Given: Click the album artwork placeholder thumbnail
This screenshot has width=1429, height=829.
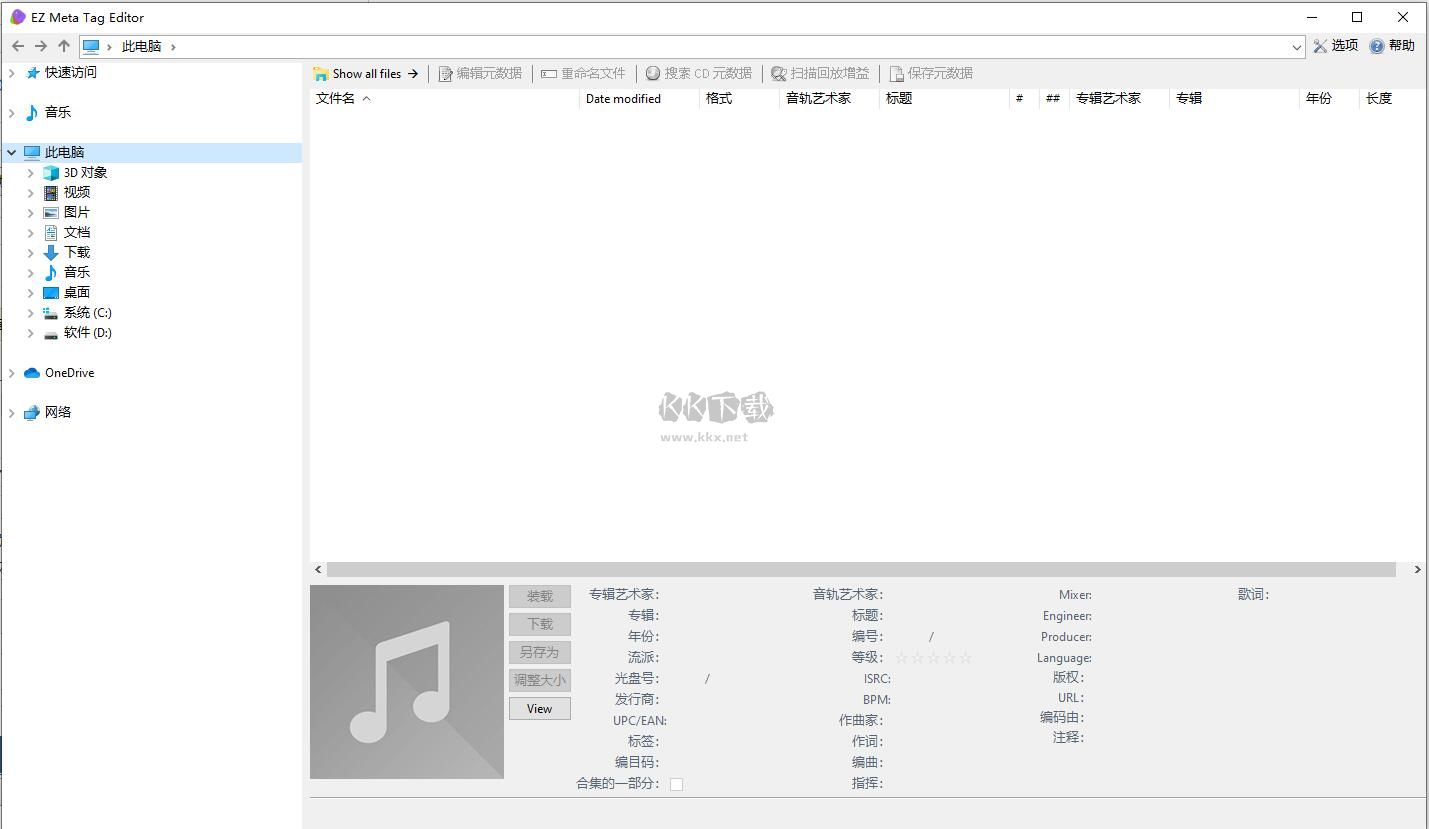Looking at the screenshot, I should pyautogui.click(x=406, y=681).
